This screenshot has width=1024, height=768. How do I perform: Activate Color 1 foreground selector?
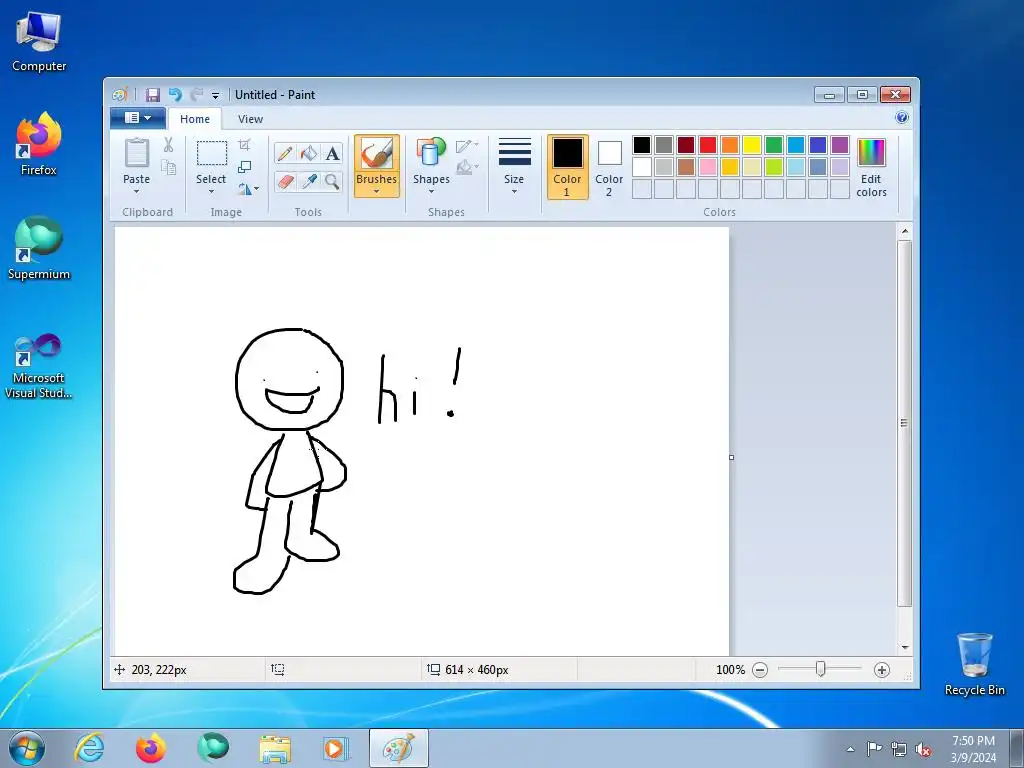[568, 167]
